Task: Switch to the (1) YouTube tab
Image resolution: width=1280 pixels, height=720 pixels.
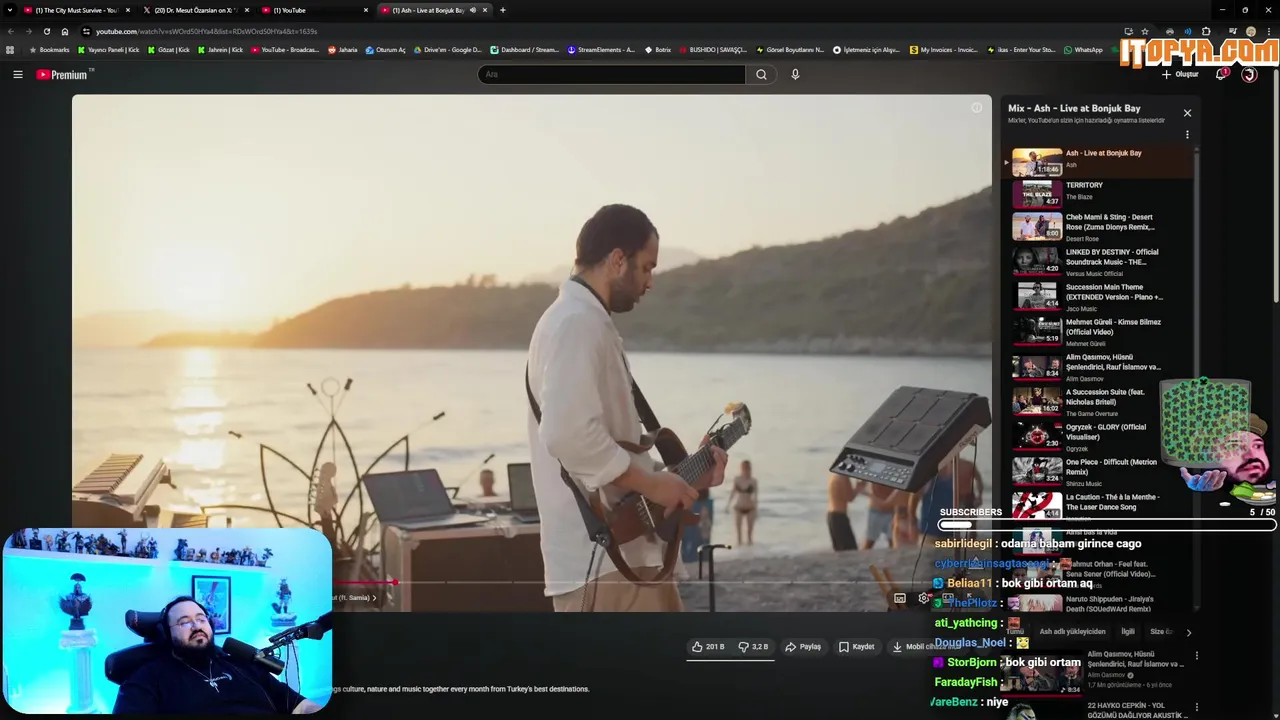Action: click(x=313, y=10)
